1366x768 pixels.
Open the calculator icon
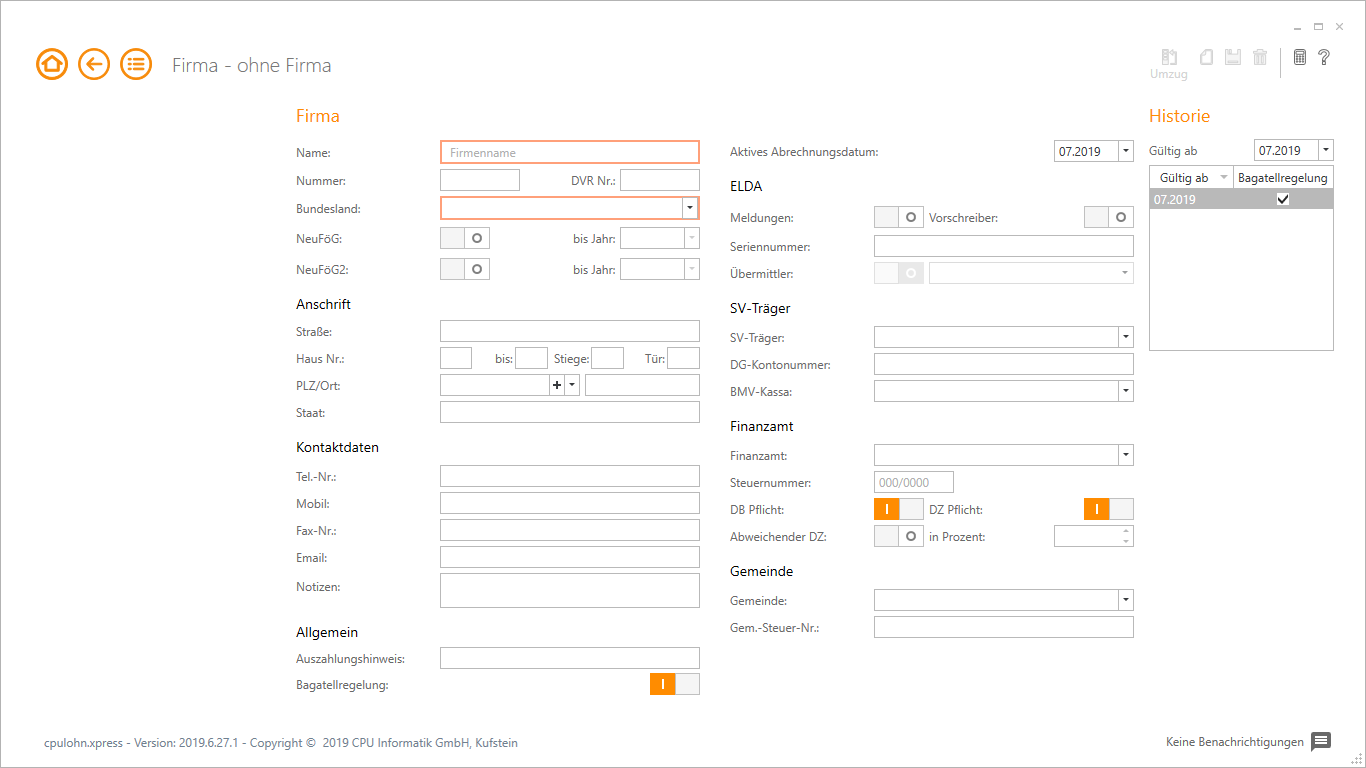[1300, 57]
